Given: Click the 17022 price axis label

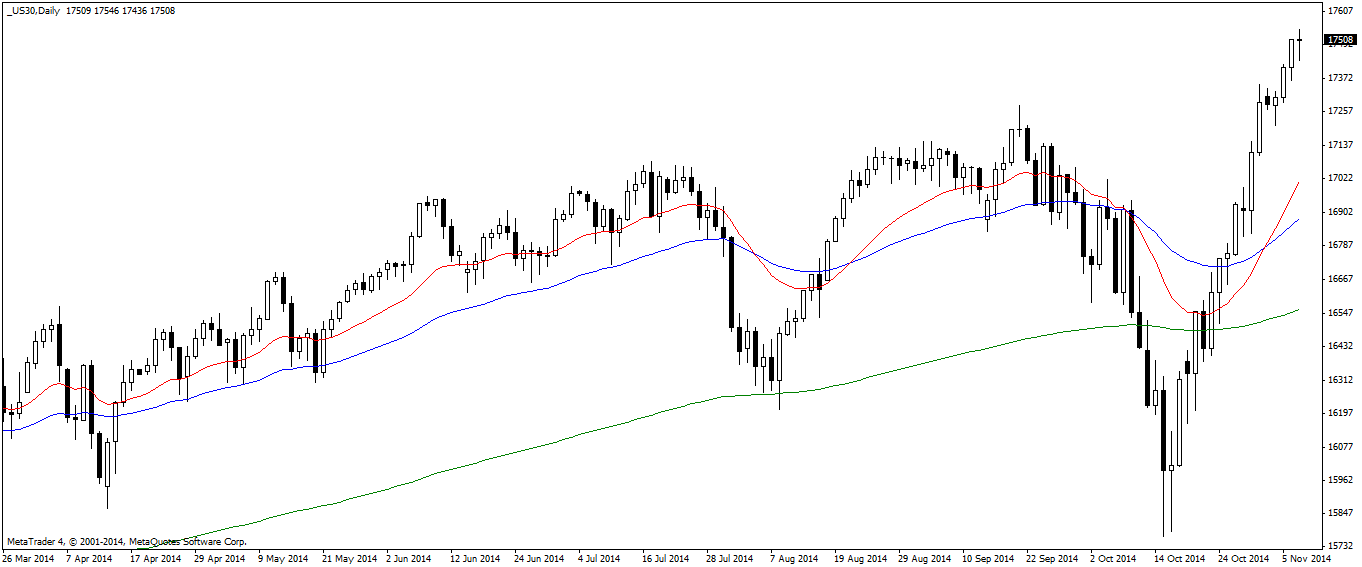Looking at the screenshot, I should tap(1340, 178).
